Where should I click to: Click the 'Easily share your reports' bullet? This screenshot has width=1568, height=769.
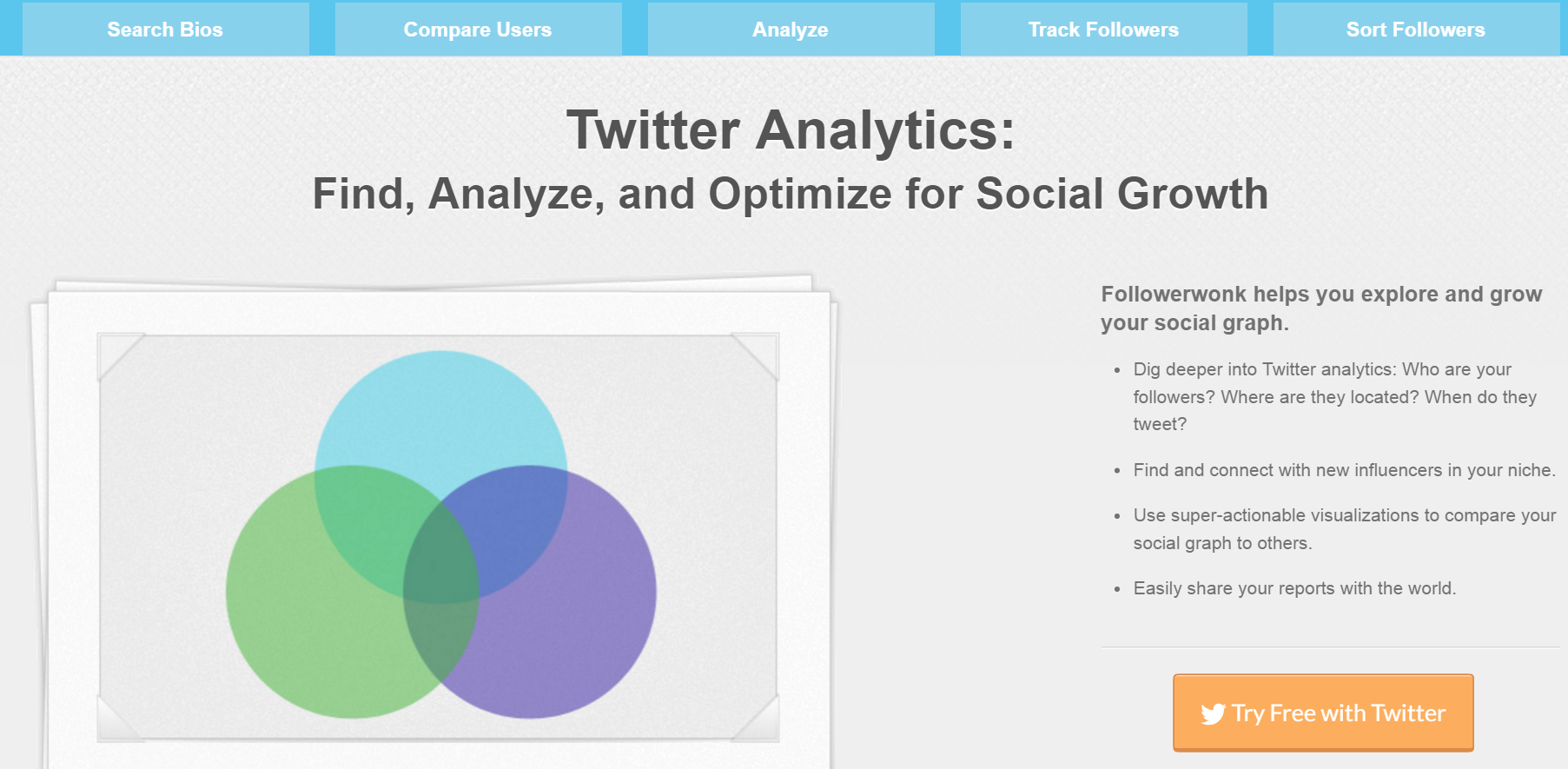pyautogui.click(x=1294, y=588)
